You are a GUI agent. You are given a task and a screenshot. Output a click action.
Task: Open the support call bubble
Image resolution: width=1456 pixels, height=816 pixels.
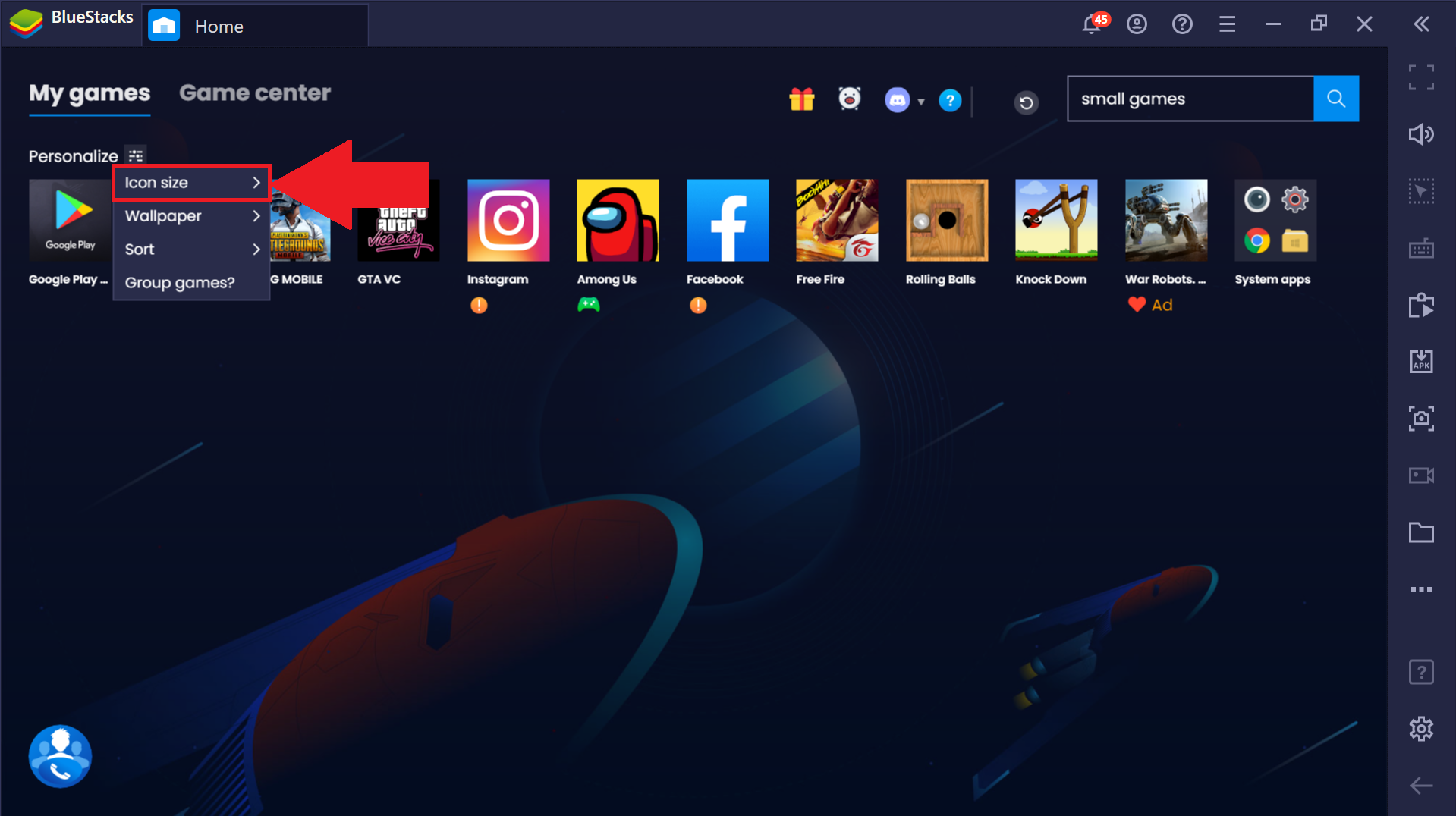60,757
